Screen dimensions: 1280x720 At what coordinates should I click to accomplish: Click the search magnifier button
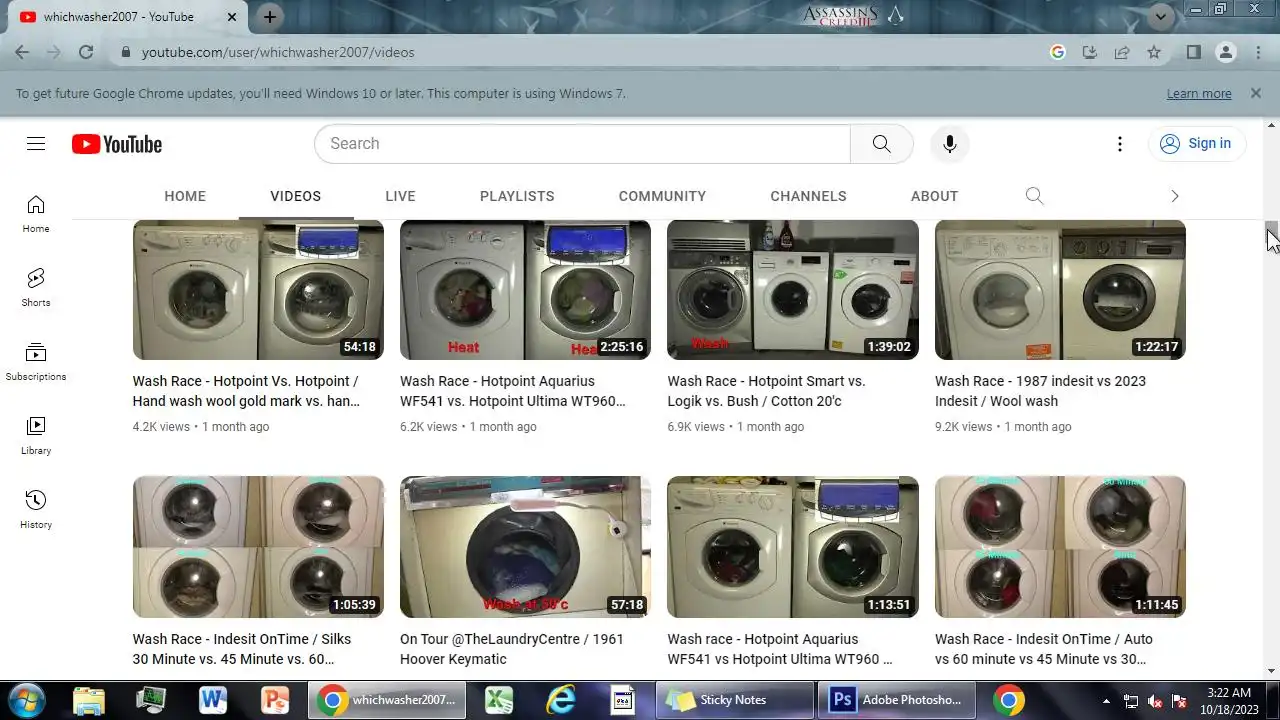(x=881, y=144)
